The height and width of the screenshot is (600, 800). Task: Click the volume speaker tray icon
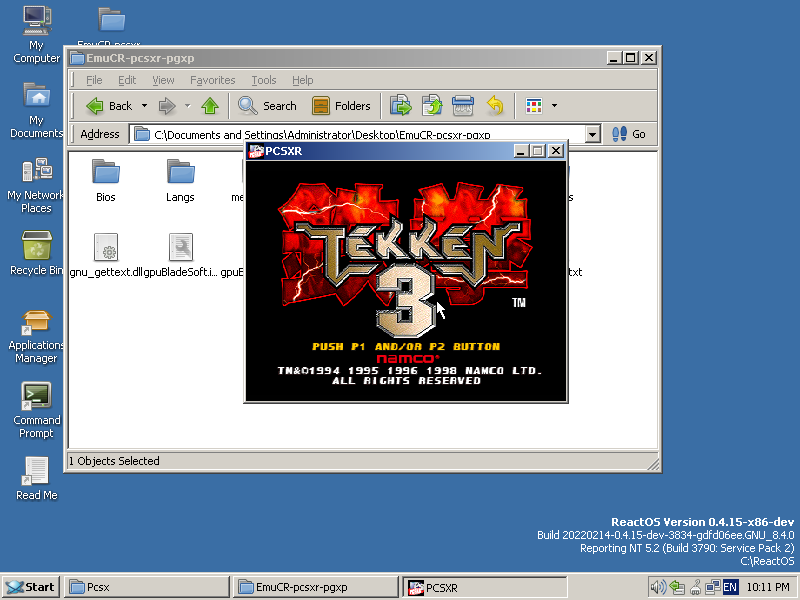pos(658,587)
